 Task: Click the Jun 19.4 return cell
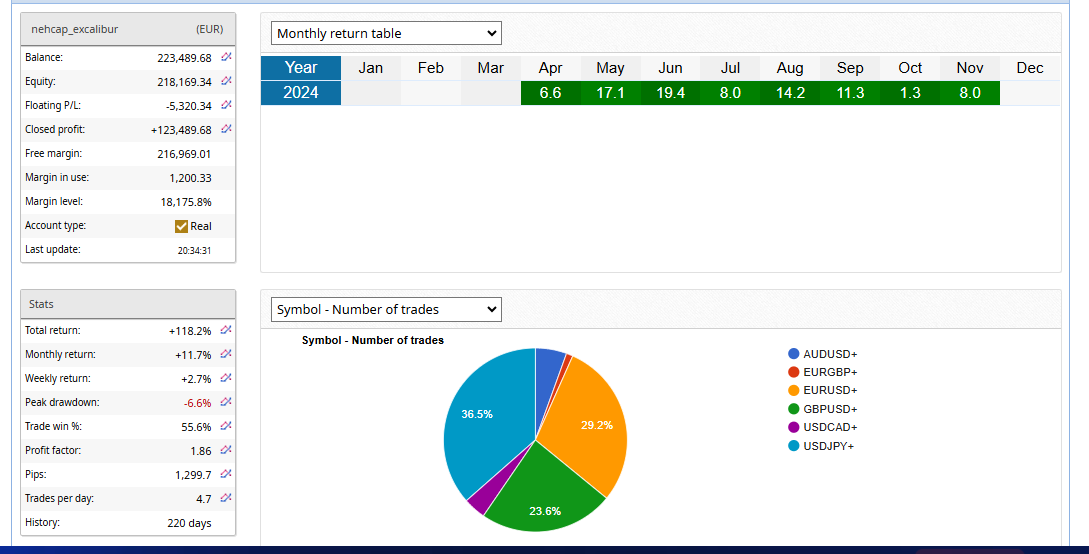670,93
